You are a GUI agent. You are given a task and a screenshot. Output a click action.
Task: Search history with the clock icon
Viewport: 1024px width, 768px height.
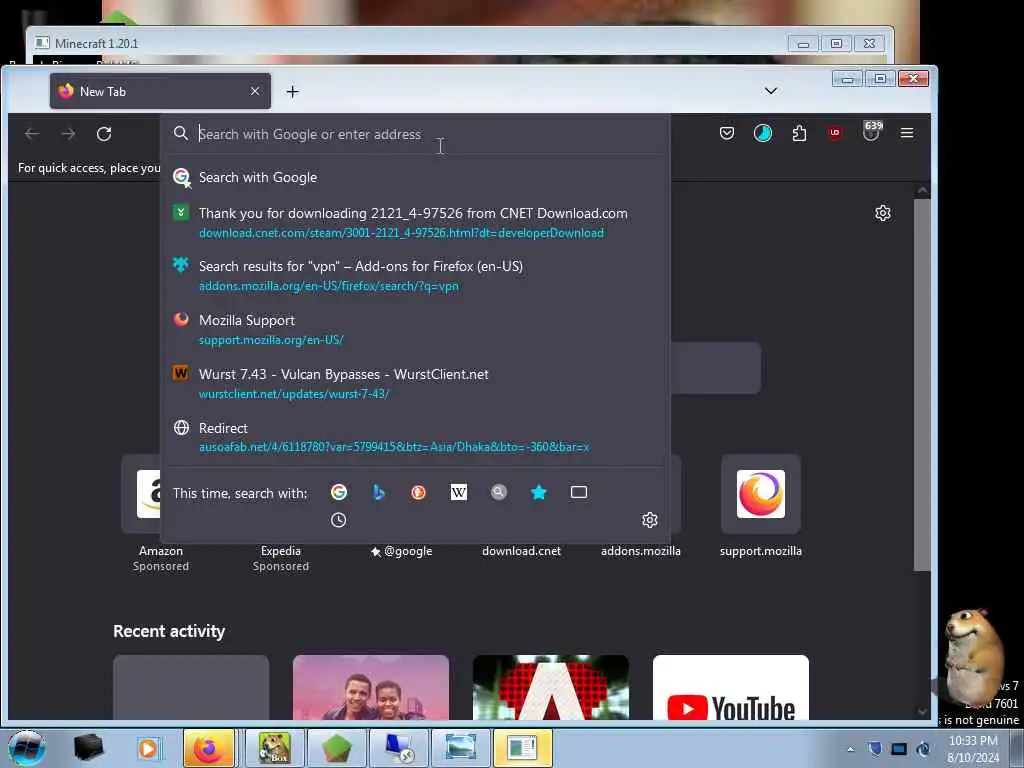coord(338,520)
